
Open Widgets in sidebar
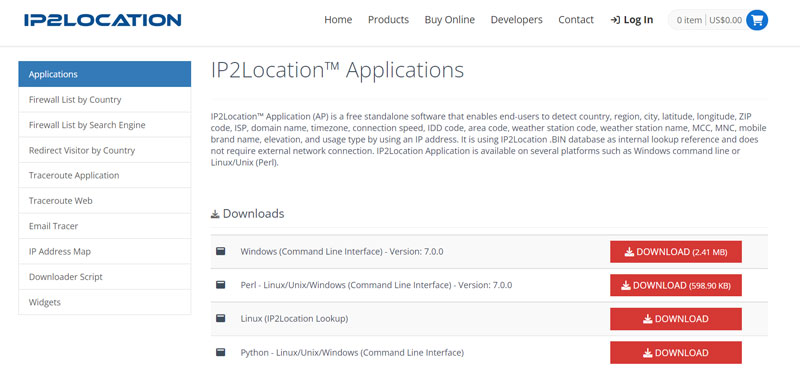pyautogui.click(x=105, y=302)
